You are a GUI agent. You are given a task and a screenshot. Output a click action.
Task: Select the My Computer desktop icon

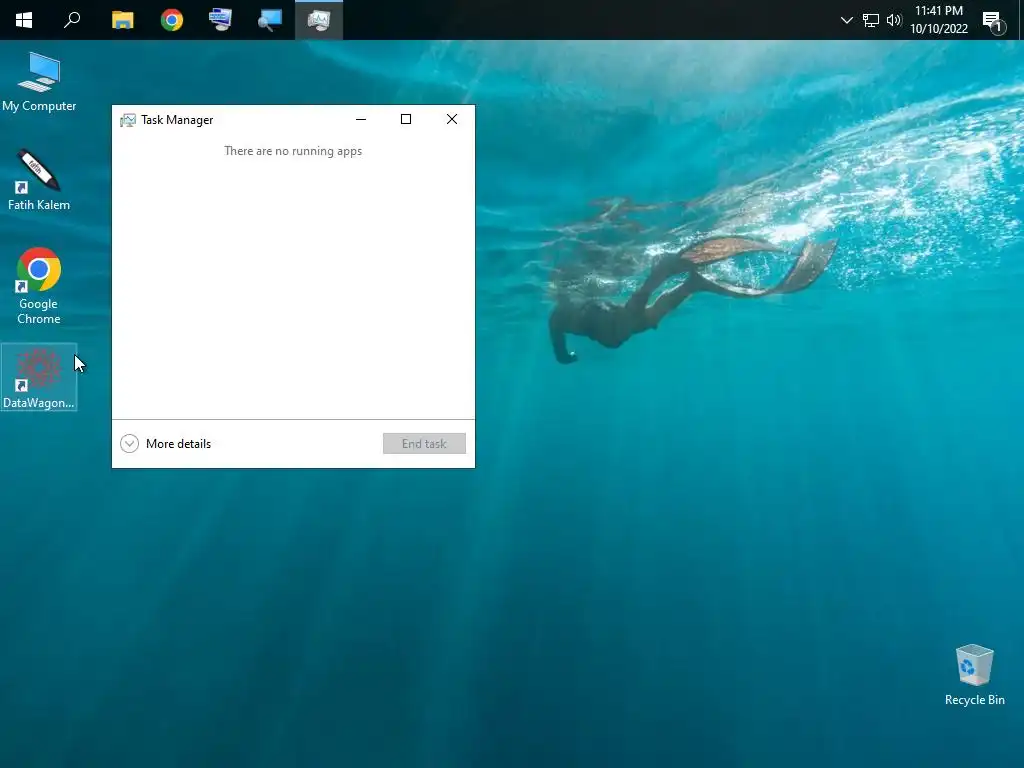[39, 82]
